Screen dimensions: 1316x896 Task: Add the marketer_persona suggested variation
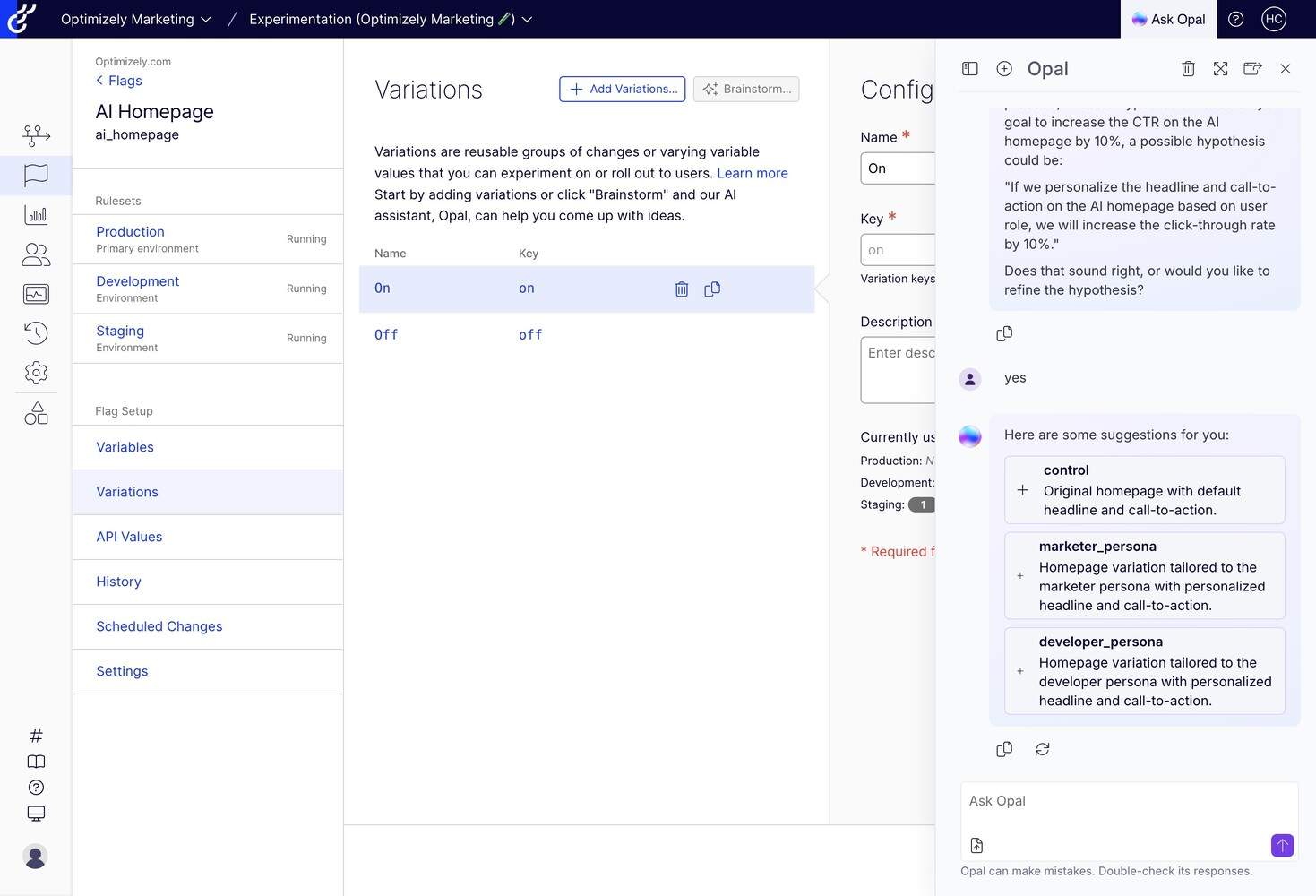click(x=1020, y=576)
